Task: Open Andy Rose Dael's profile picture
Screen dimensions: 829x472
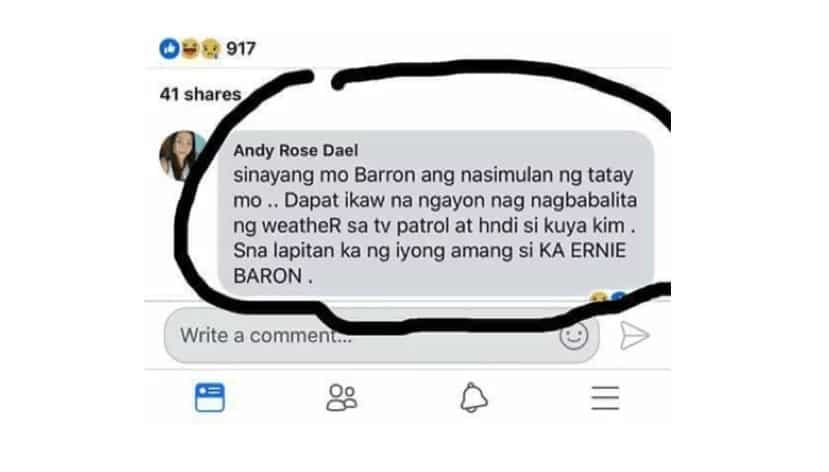Action: pyautogui.click(x=181, y=155)
